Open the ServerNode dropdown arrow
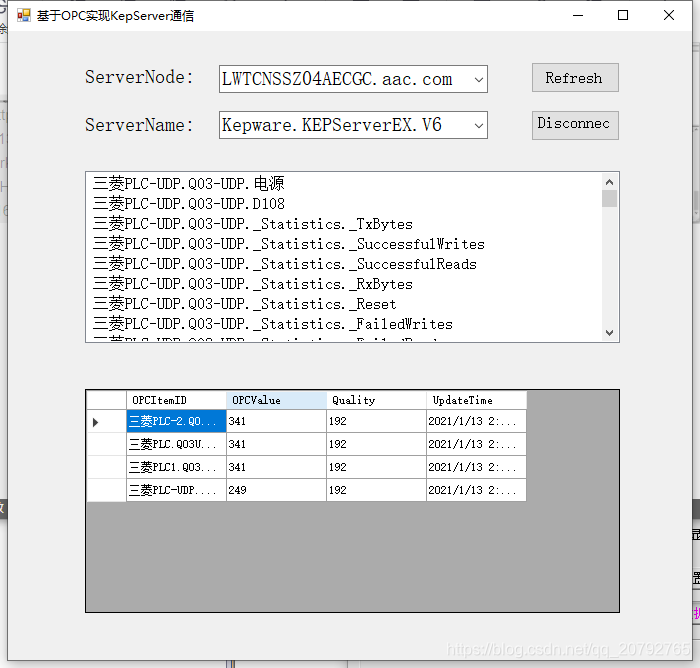 tap(479, 79)
